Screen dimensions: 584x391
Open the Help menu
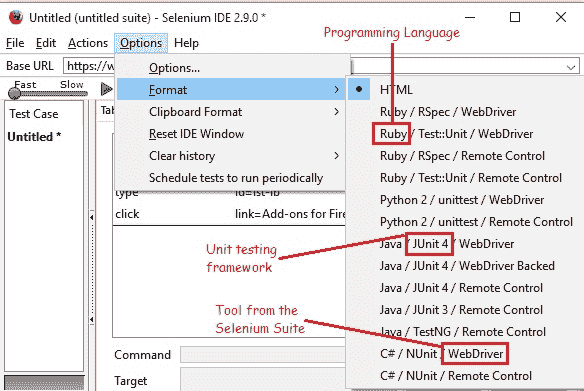(x=186, y=43)
